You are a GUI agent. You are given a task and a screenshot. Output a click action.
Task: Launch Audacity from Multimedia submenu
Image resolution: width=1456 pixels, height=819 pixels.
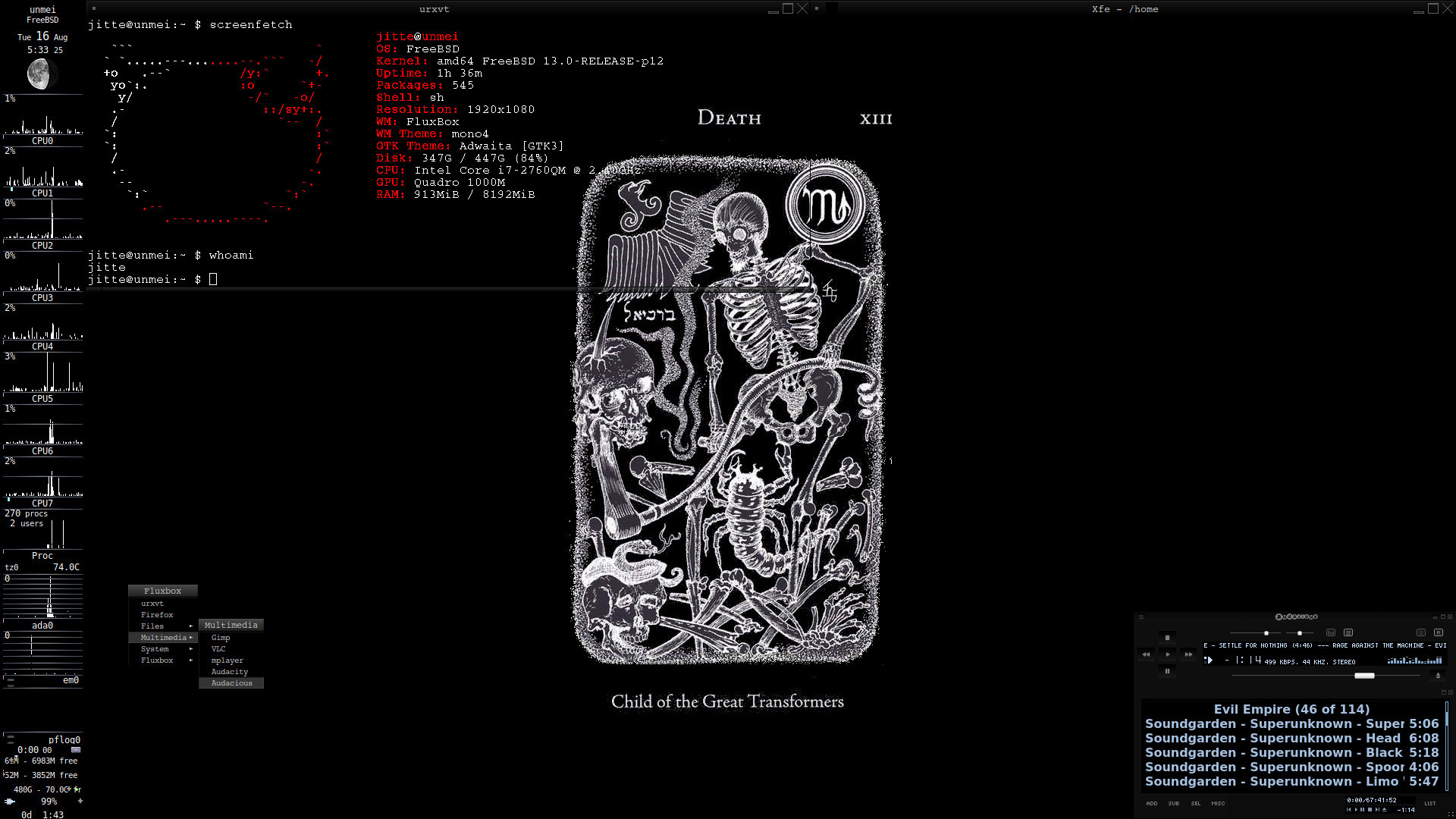click(231, 672)
